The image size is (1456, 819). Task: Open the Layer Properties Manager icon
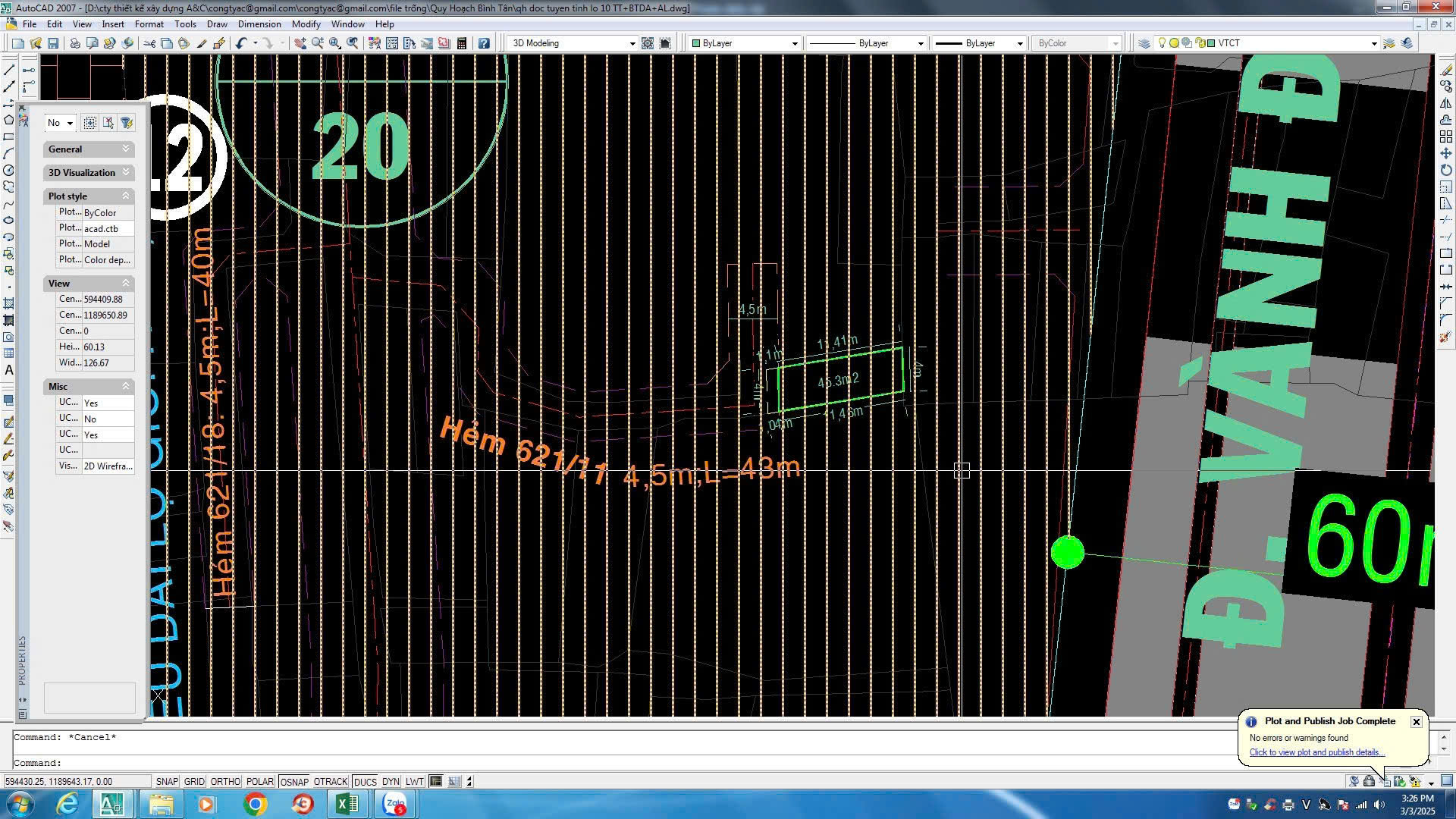pos(1144,43)
